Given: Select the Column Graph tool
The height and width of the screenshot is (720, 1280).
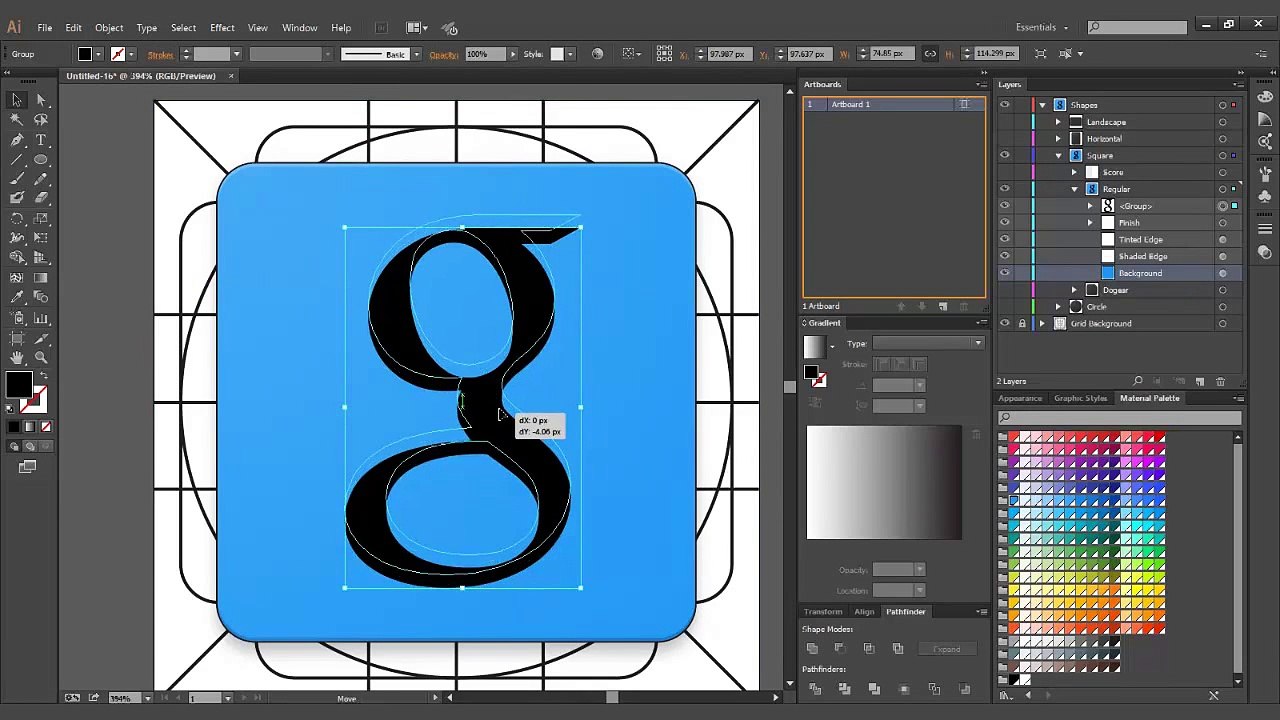Looking at the screenshot, I should (x=41, y=318).
